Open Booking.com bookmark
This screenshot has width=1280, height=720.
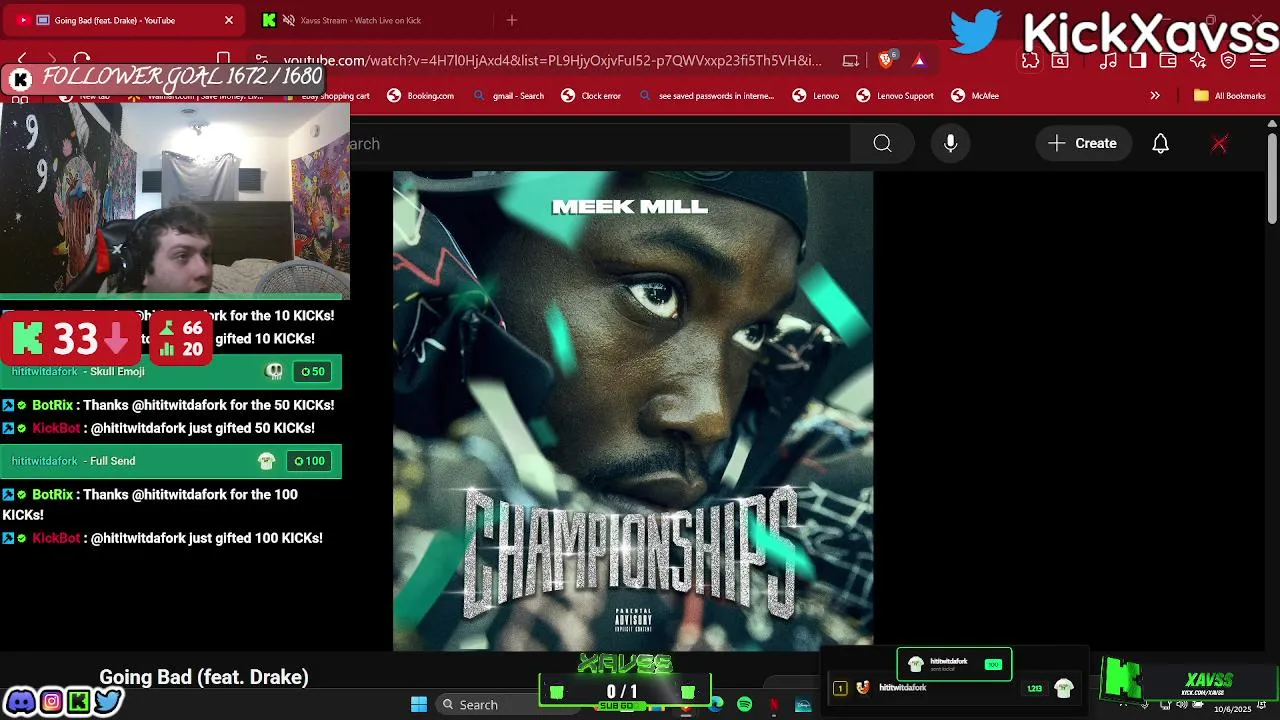[x=421, y=96]
